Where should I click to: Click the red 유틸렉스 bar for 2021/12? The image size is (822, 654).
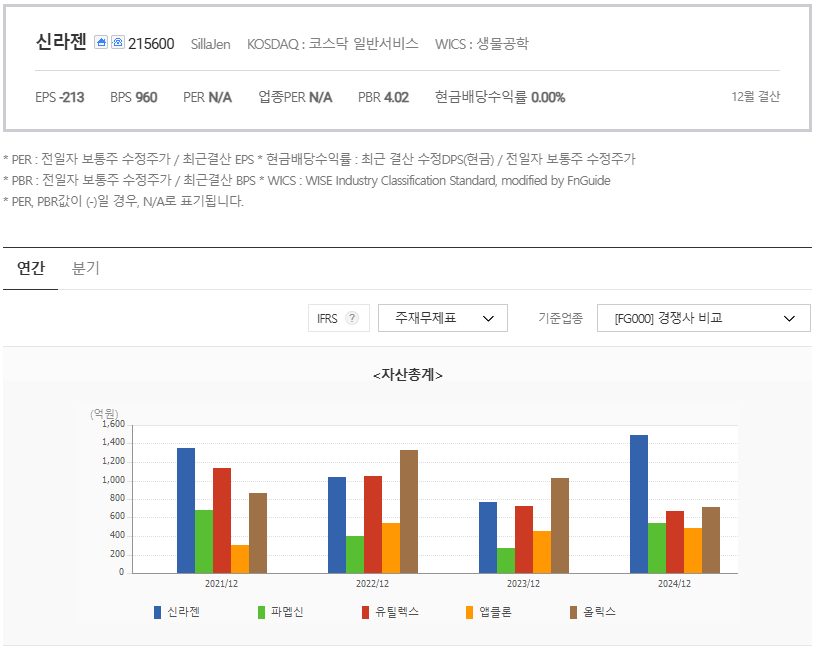pyautogui.click(x=222, y=520)
